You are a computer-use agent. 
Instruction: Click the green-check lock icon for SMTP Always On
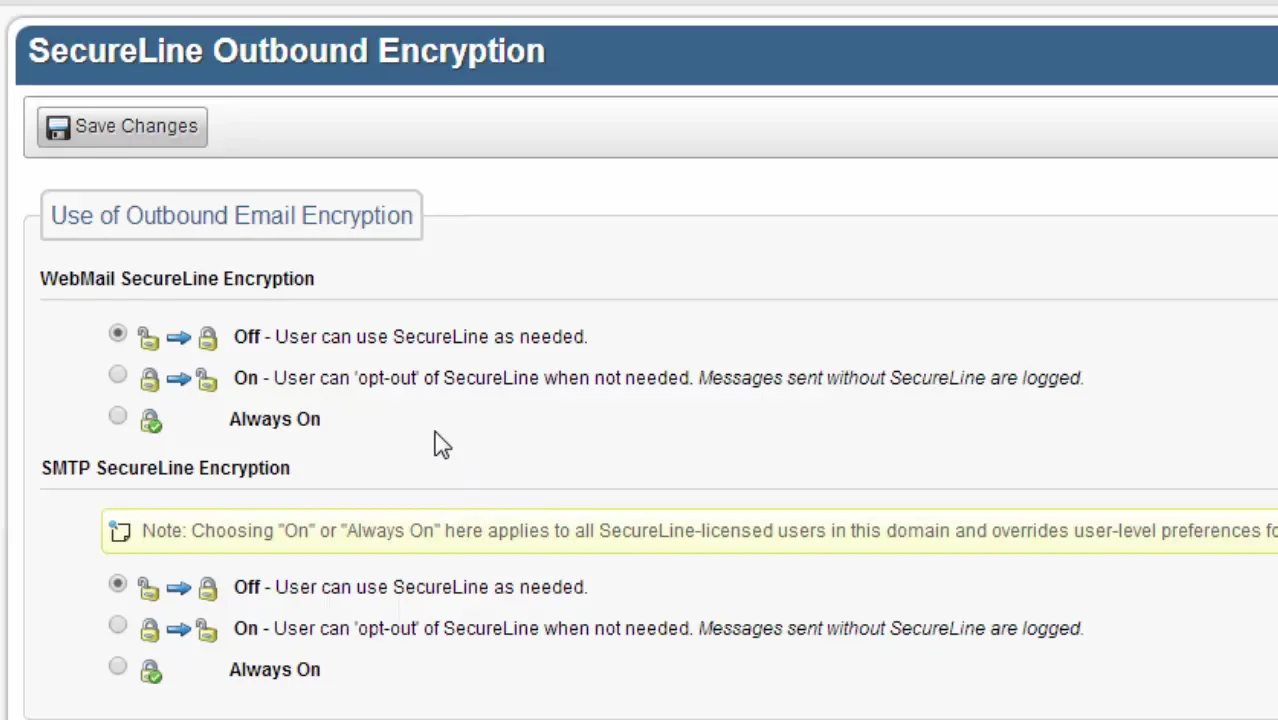(151, 671)
